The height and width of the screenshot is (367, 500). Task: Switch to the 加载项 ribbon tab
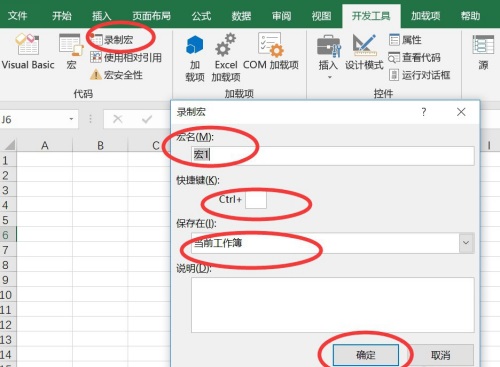pos(425,15)
